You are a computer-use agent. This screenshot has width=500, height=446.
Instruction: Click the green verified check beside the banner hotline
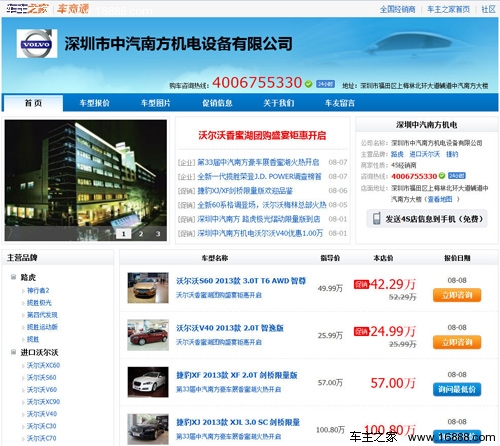[309, 84]
